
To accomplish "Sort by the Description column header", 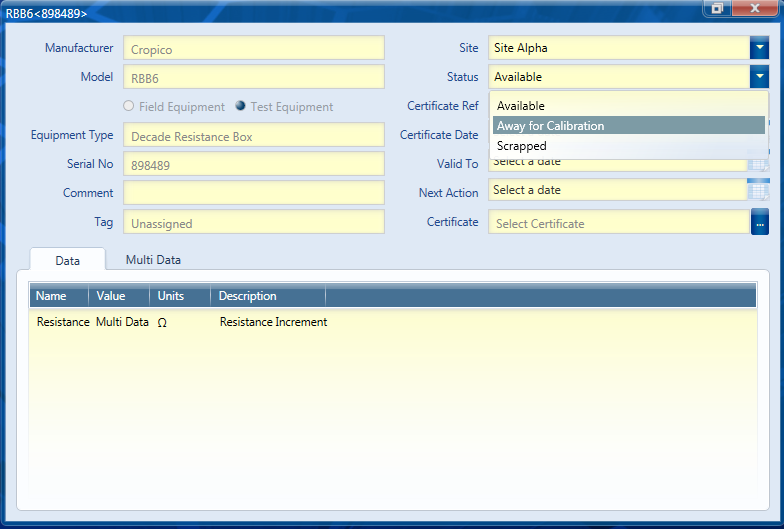I will pyautogui.click(x=268, y=296).
